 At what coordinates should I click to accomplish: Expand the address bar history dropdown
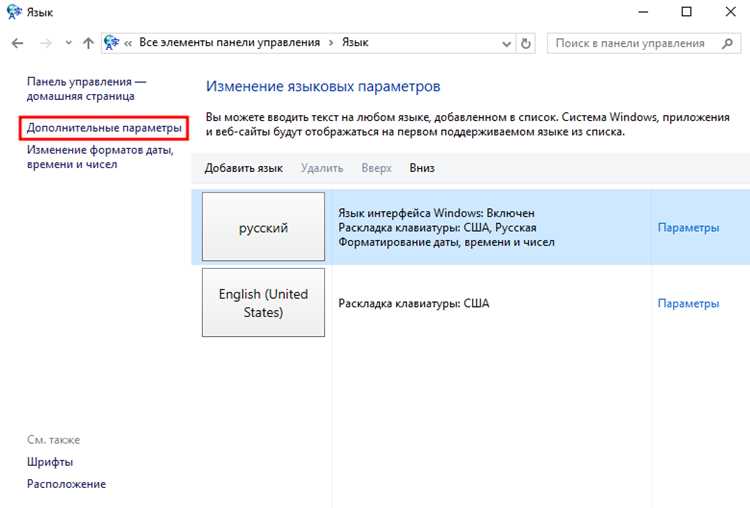point(507,44)
